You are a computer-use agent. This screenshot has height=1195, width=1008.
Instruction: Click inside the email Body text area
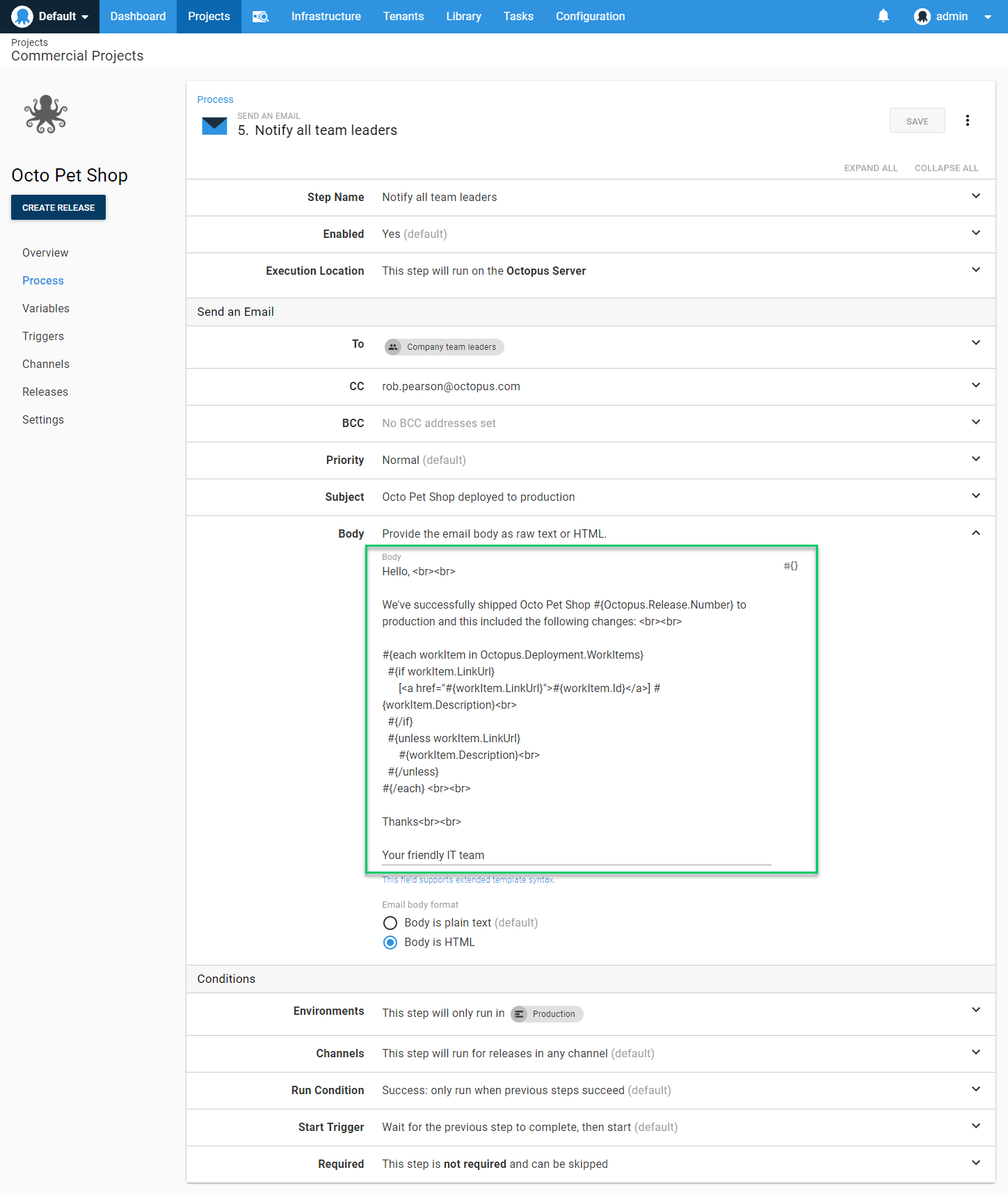(x=577, y=713)
